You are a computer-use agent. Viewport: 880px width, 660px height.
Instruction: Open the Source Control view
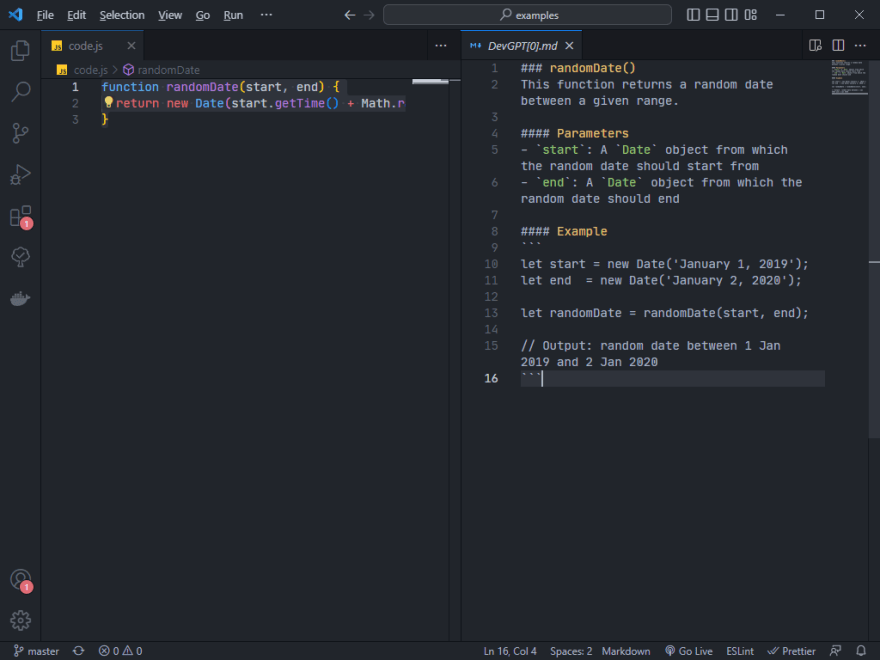(20, 133)
